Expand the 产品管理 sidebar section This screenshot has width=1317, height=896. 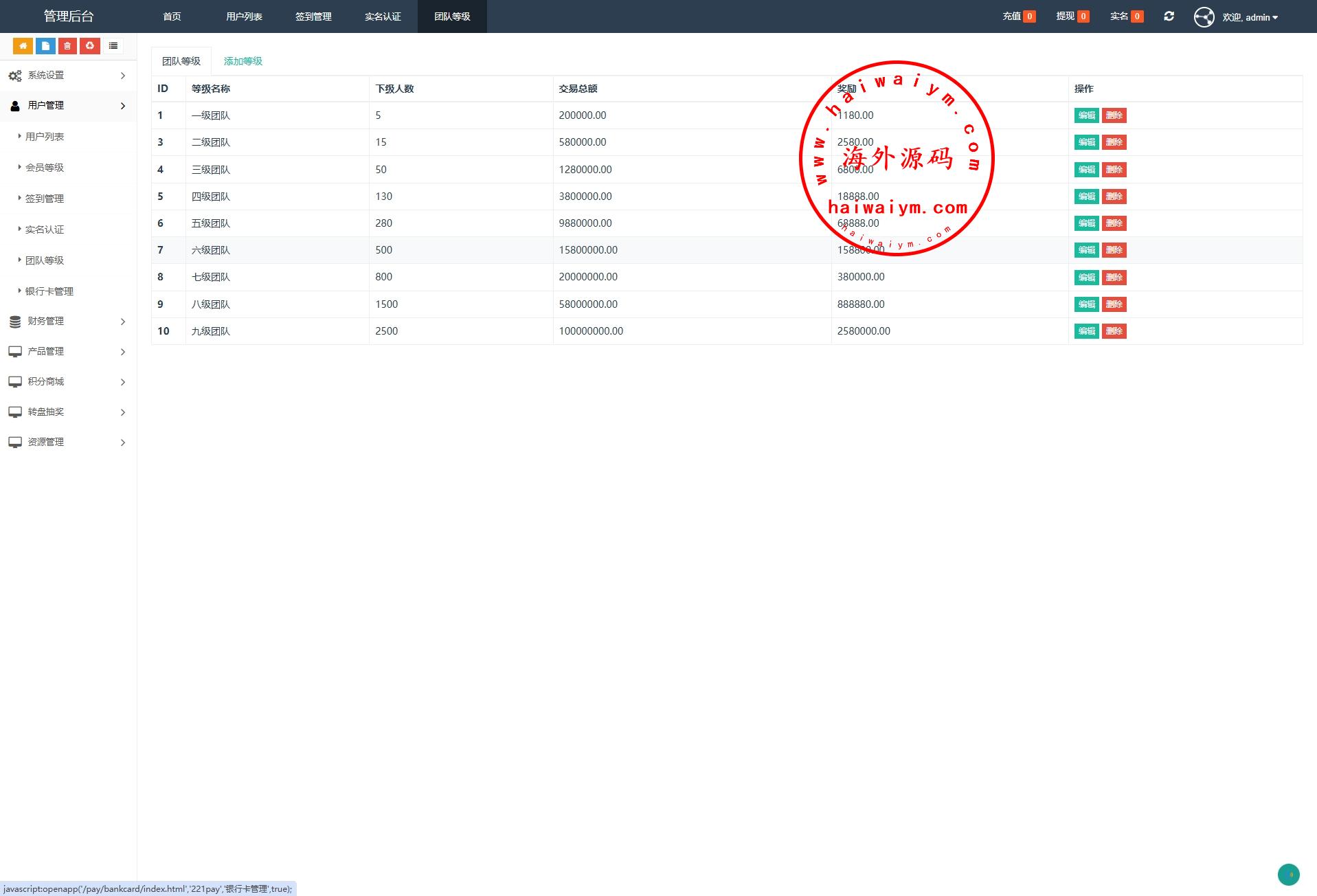(x=67, y=352)
